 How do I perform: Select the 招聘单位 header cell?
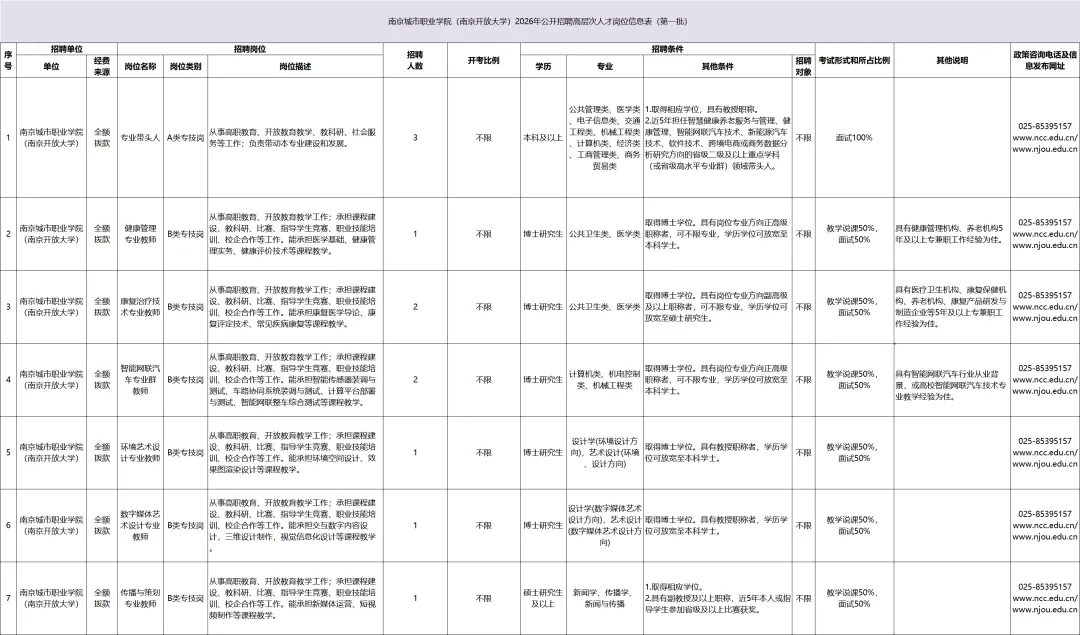coord(67,49)
